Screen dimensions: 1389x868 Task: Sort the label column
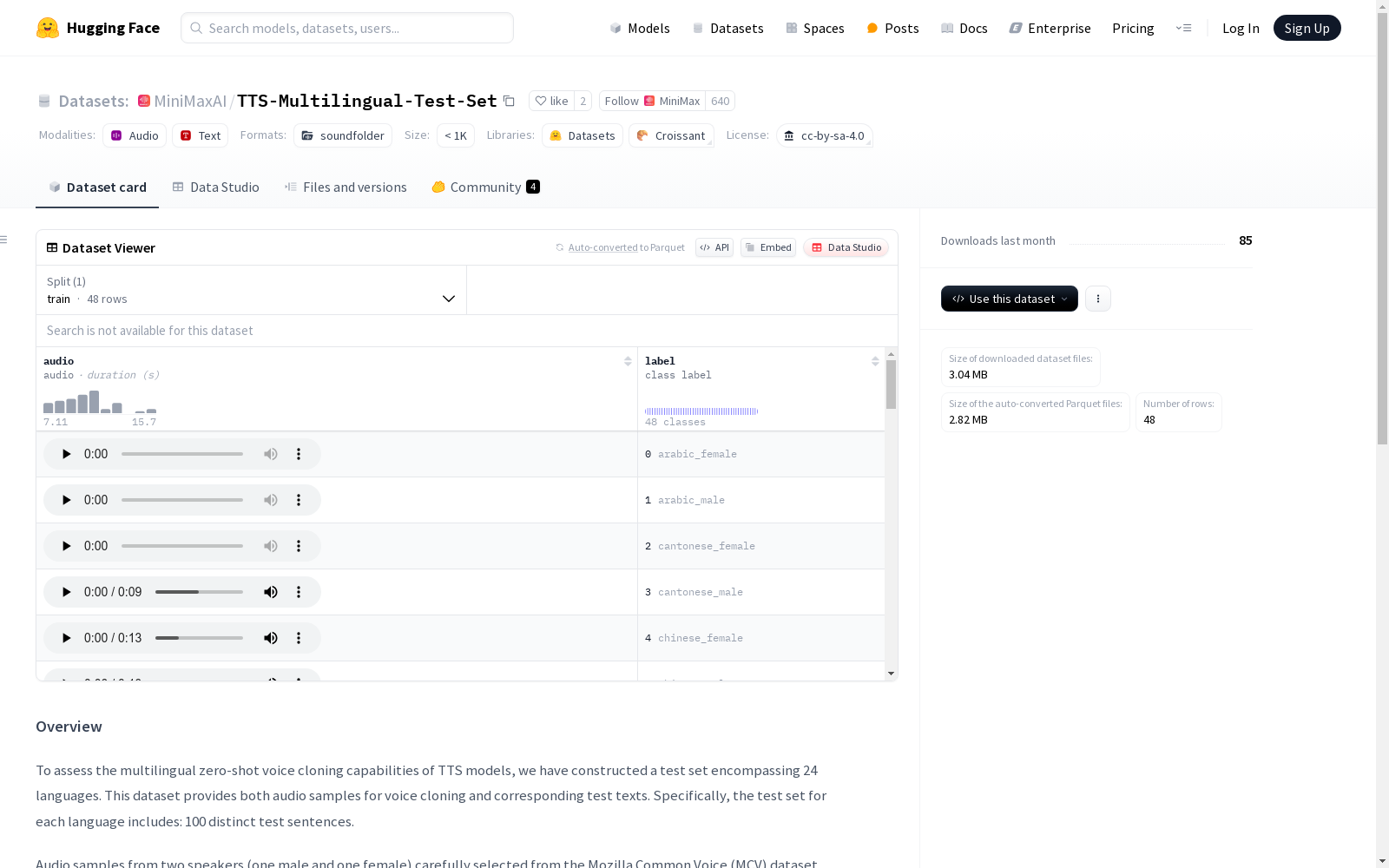point(875,361)
